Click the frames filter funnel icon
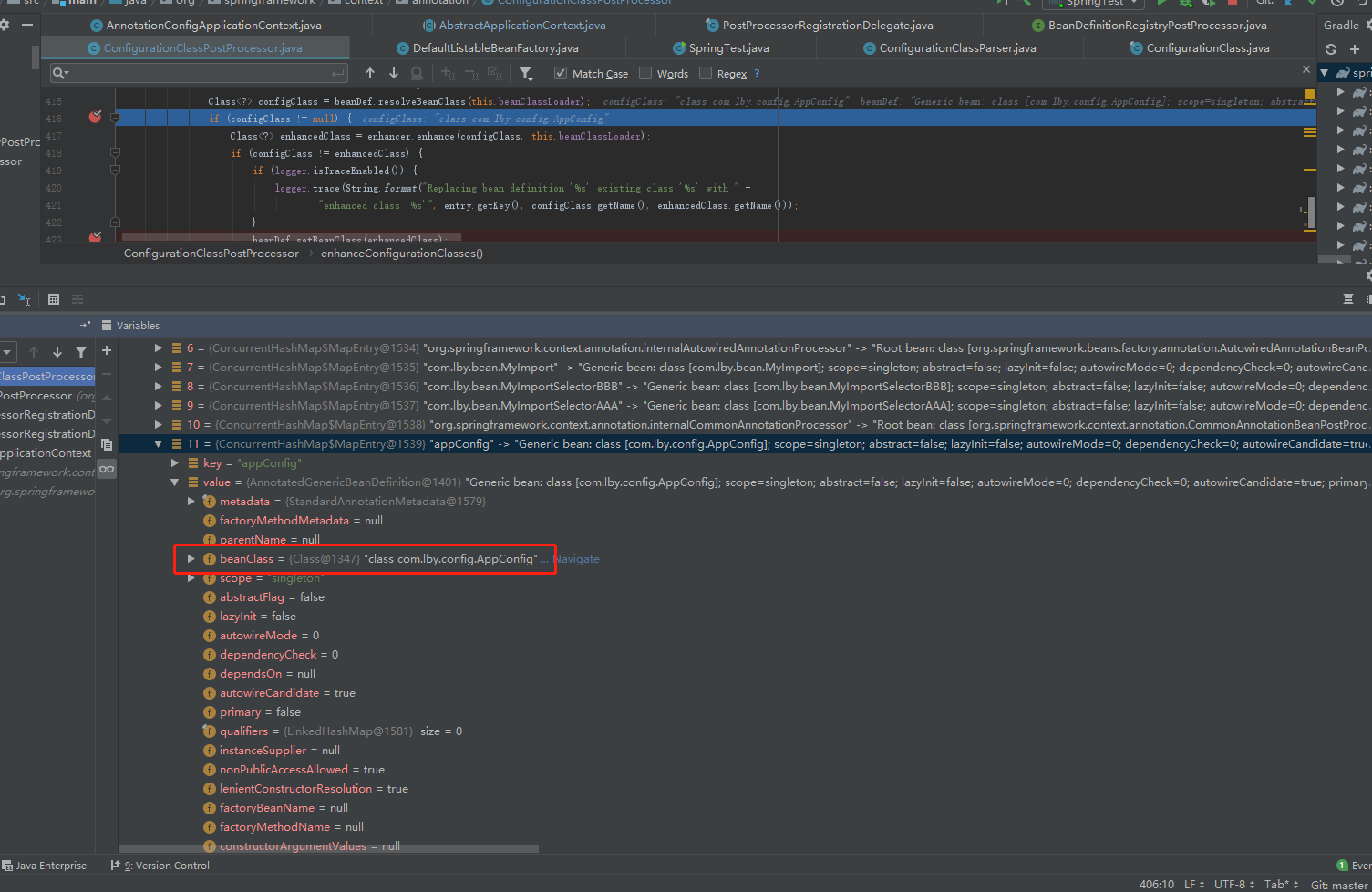The width and height of the screenshot is (1372, 892). (x=81, y=352)
